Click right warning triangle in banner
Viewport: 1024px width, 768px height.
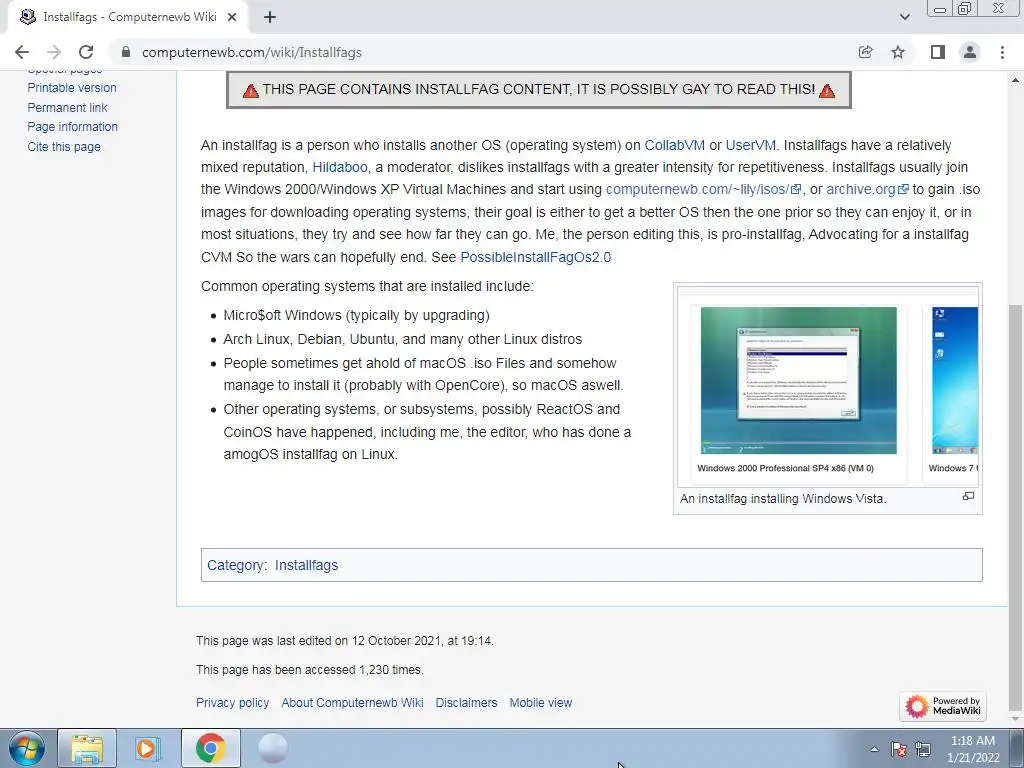pos(827,90)
